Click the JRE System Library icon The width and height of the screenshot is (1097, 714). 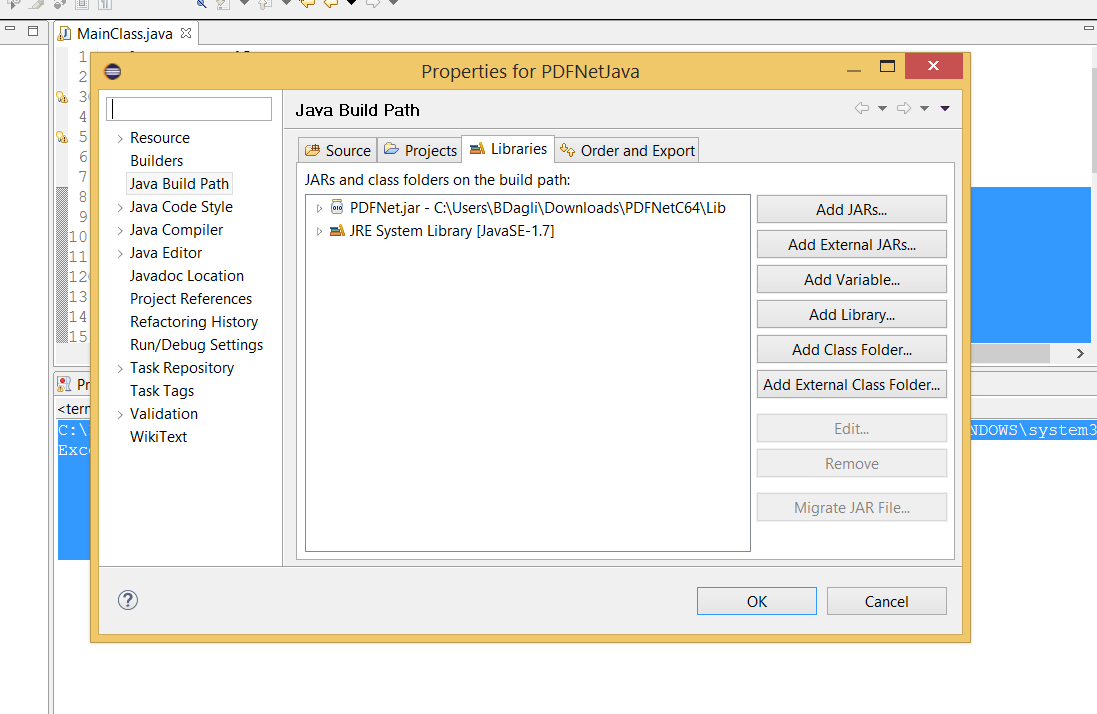click(337, 230)
